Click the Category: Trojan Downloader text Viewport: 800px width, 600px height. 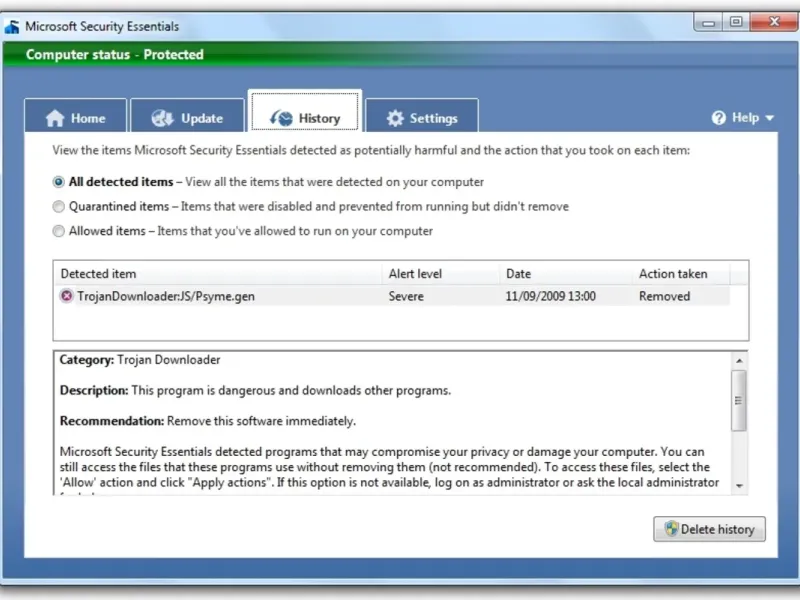click(x=140, y=360)
